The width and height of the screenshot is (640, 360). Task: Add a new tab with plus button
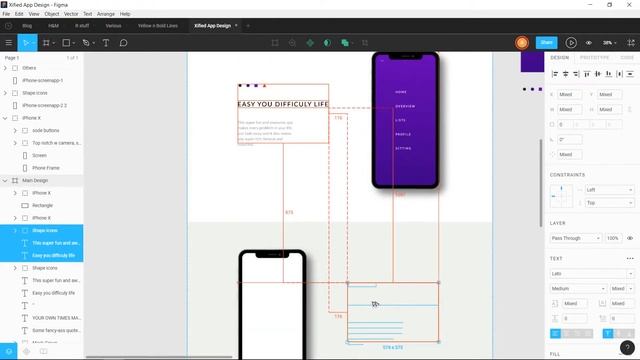[248, 26]
